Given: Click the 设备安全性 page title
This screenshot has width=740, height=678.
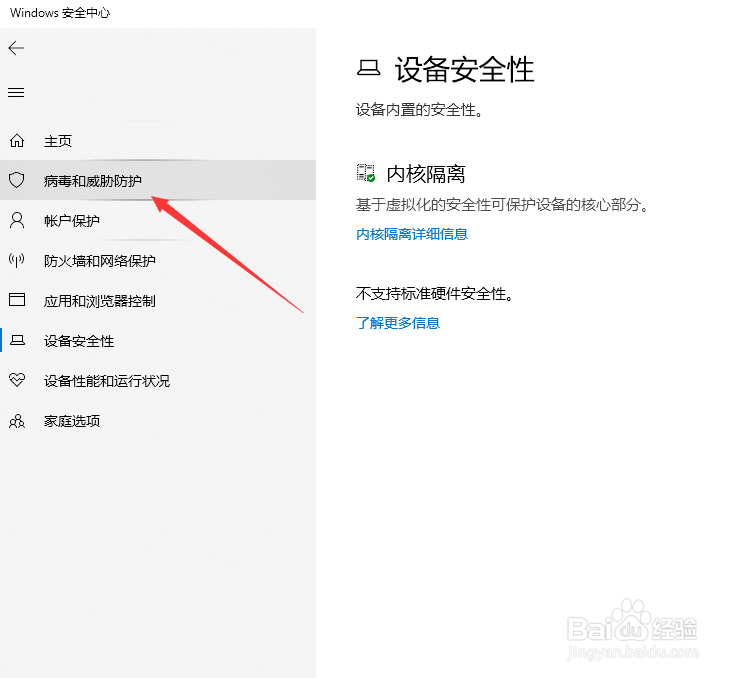Looking at the screenshot, I should [x=464, y=70].
